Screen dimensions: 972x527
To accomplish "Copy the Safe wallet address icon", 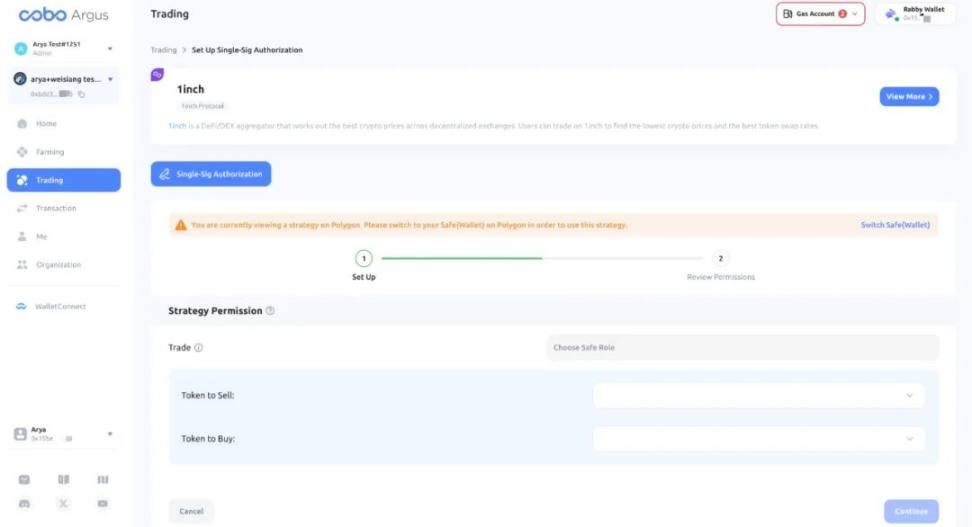I will 81,94.
